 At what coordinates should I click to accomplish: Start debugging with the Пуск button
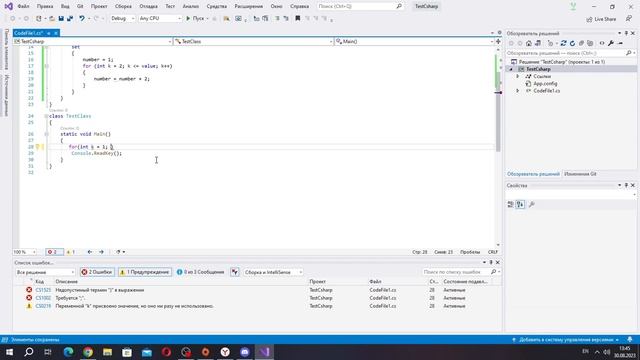[x=195, y=18]
